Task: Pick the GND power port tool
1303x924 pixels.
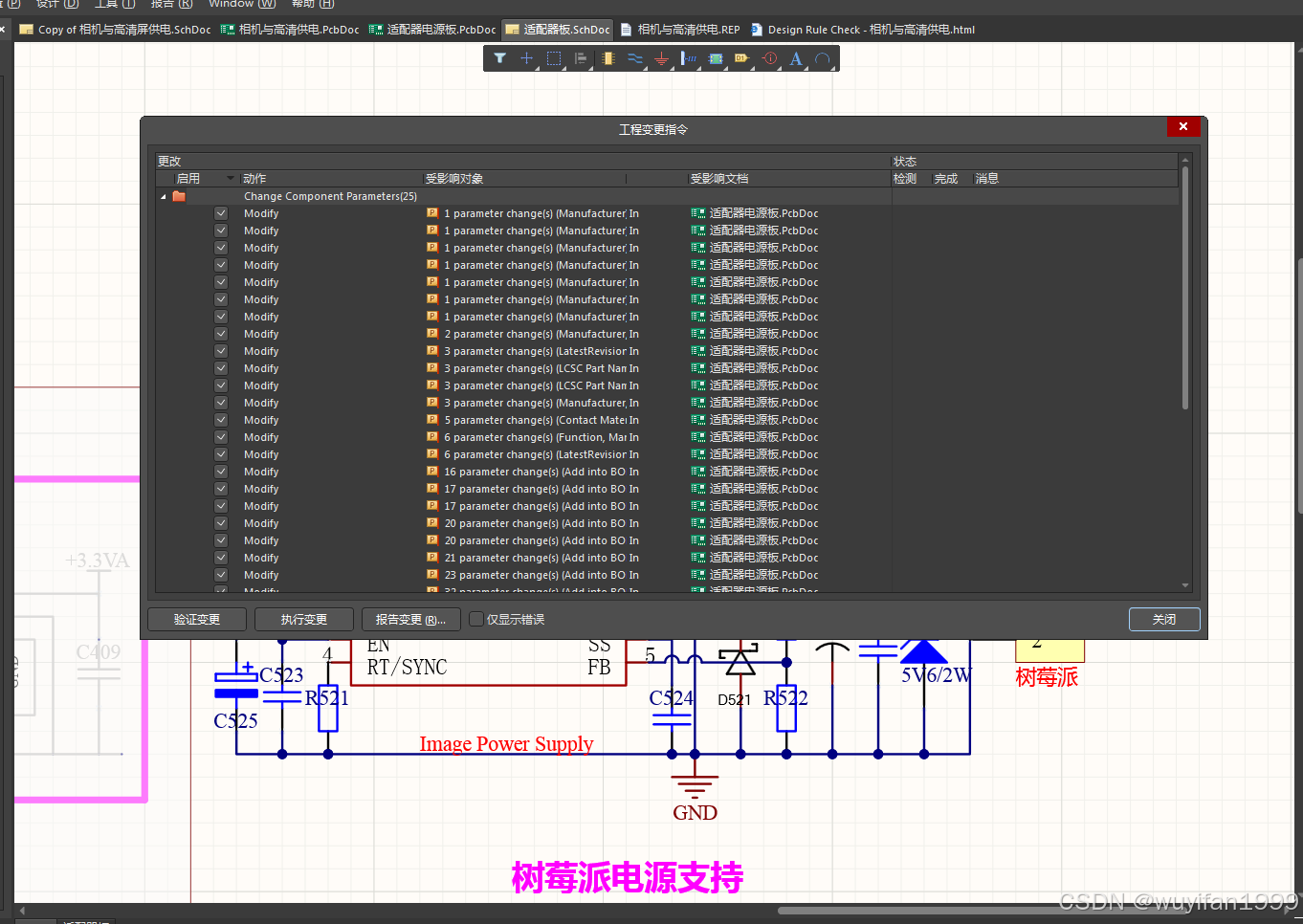Action: coord(661,58)
